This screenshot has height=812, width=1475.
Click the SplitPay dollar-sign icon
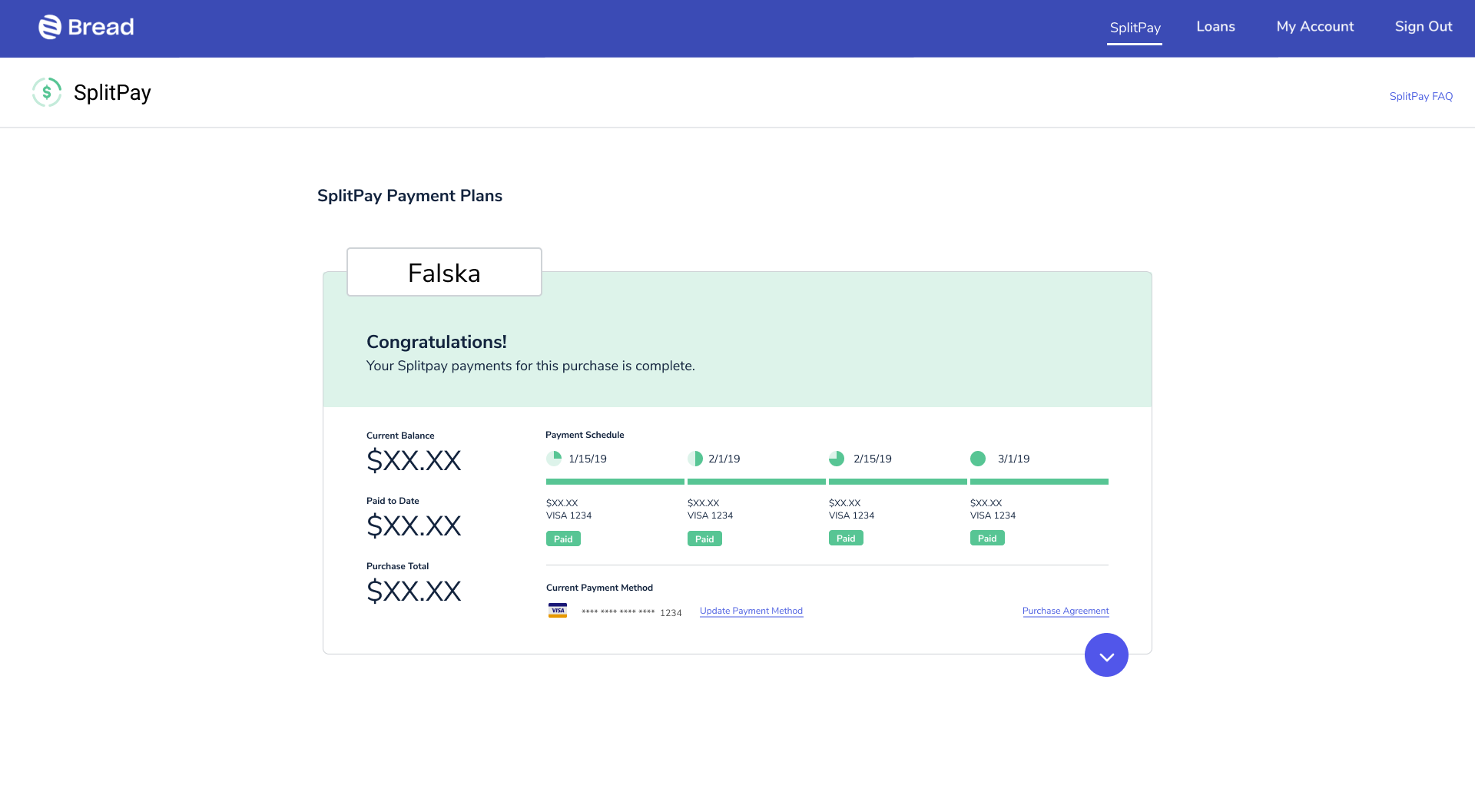(x=47, y=92)
